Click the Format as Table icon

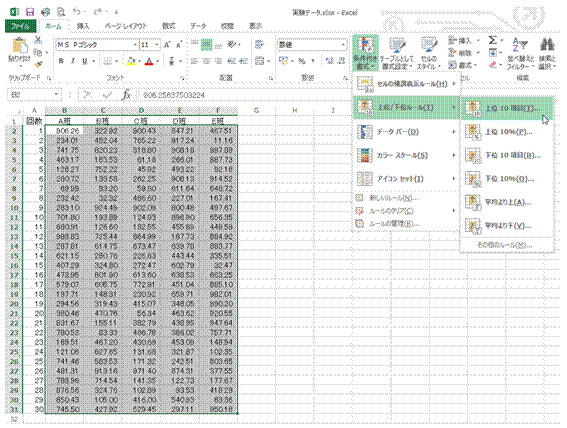(397, 46)
